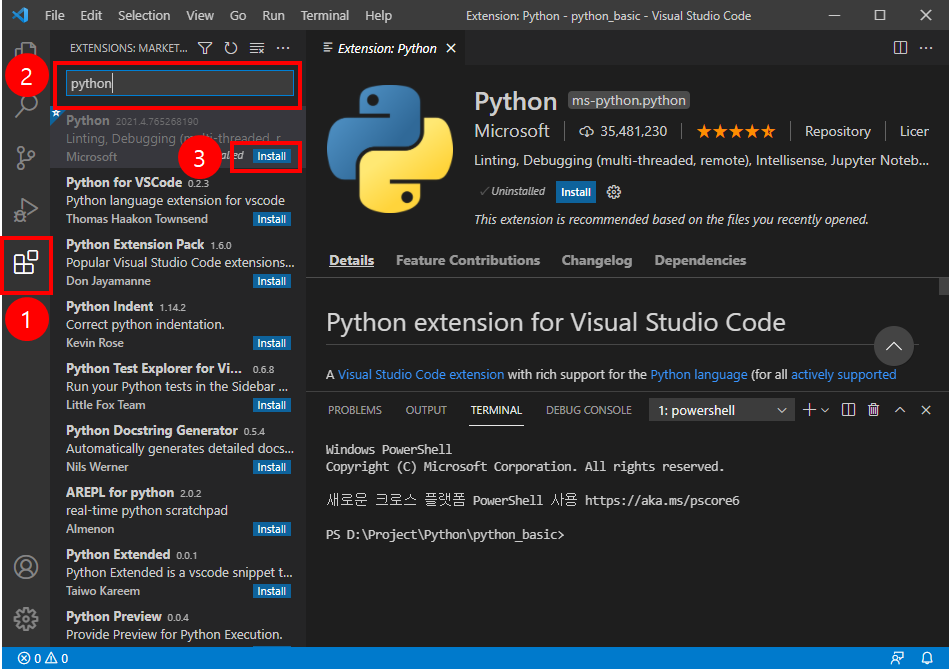949x669 pixels.
Task: Open the Selection menu
Action: point(144,15)
